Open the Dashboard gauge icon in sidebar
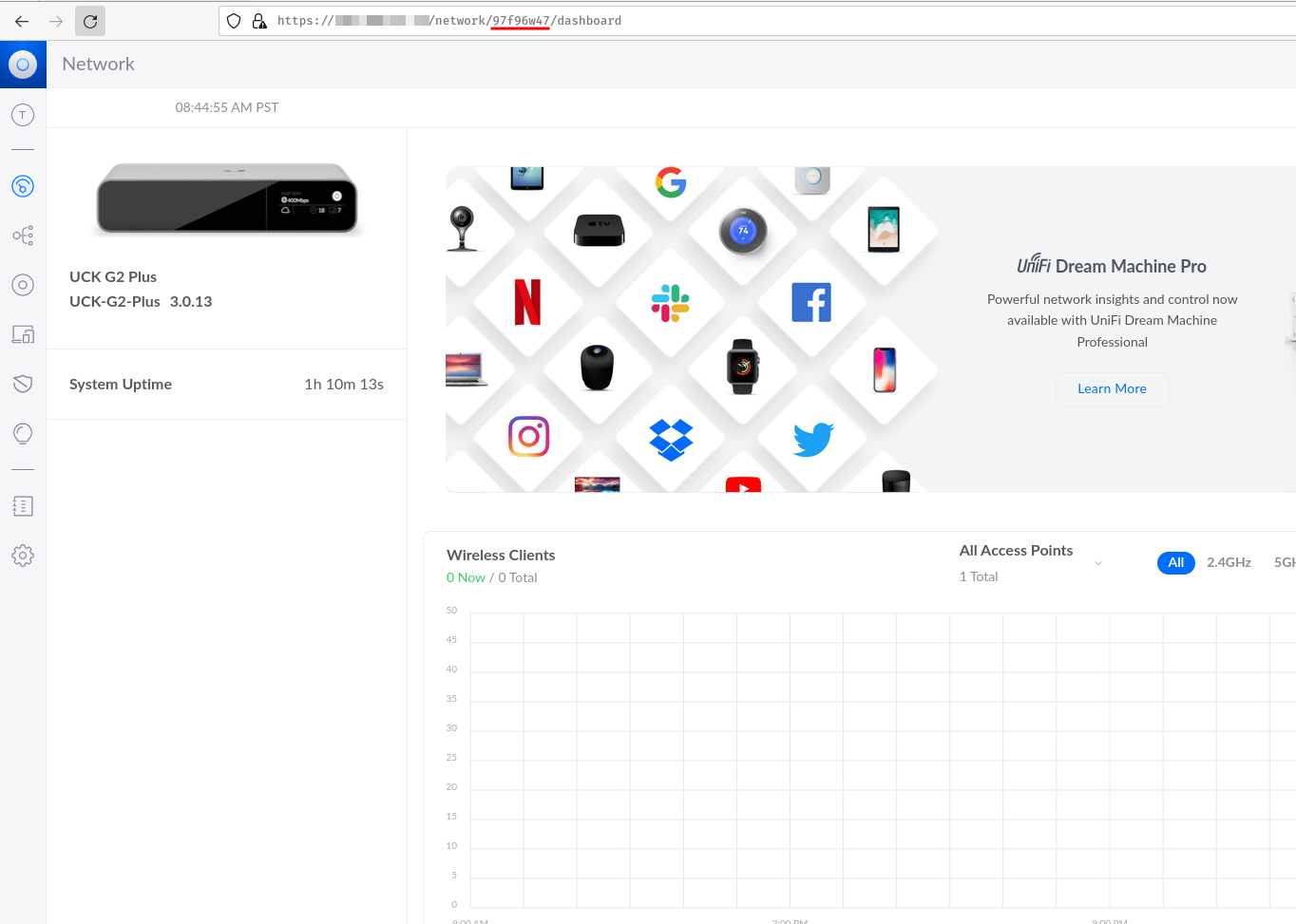Image resolution: width=1296 pixels, height=924 pixels. (x=23, y=186)
